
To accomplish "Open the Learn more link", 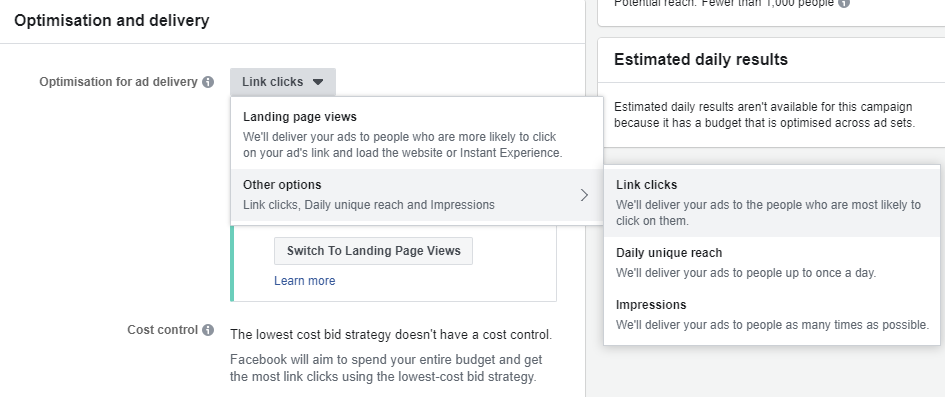I will click(304, 281).
